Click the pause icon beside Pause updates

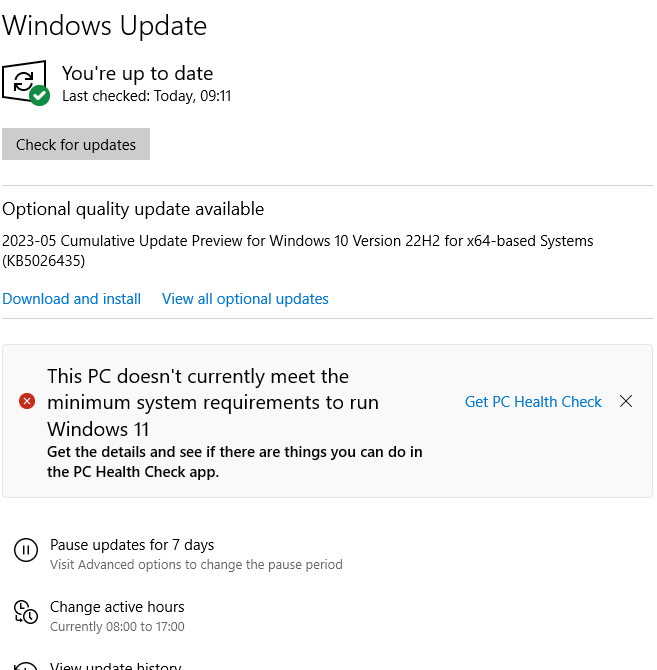pos(25,550)
